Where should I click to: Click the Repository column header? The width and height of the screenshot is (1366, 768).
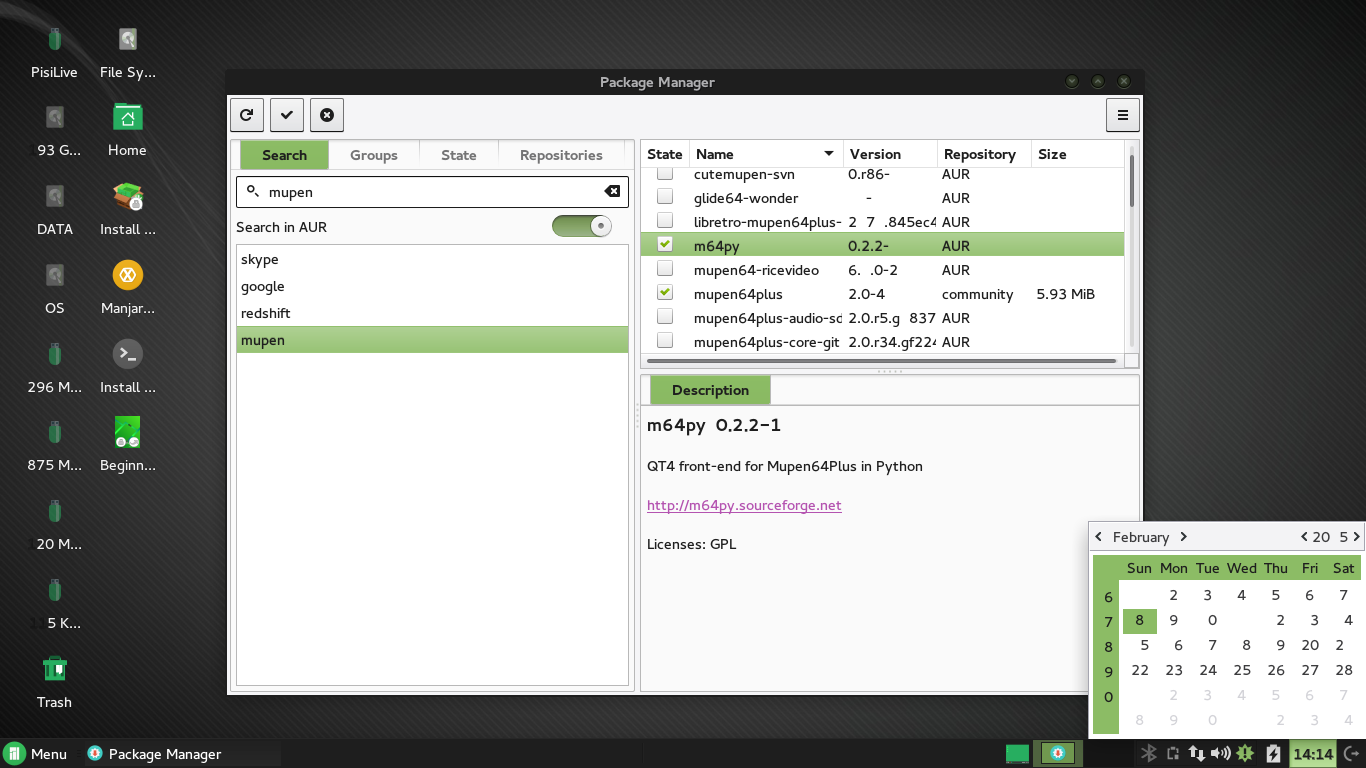pyautogui.click(x=984, y=154)
